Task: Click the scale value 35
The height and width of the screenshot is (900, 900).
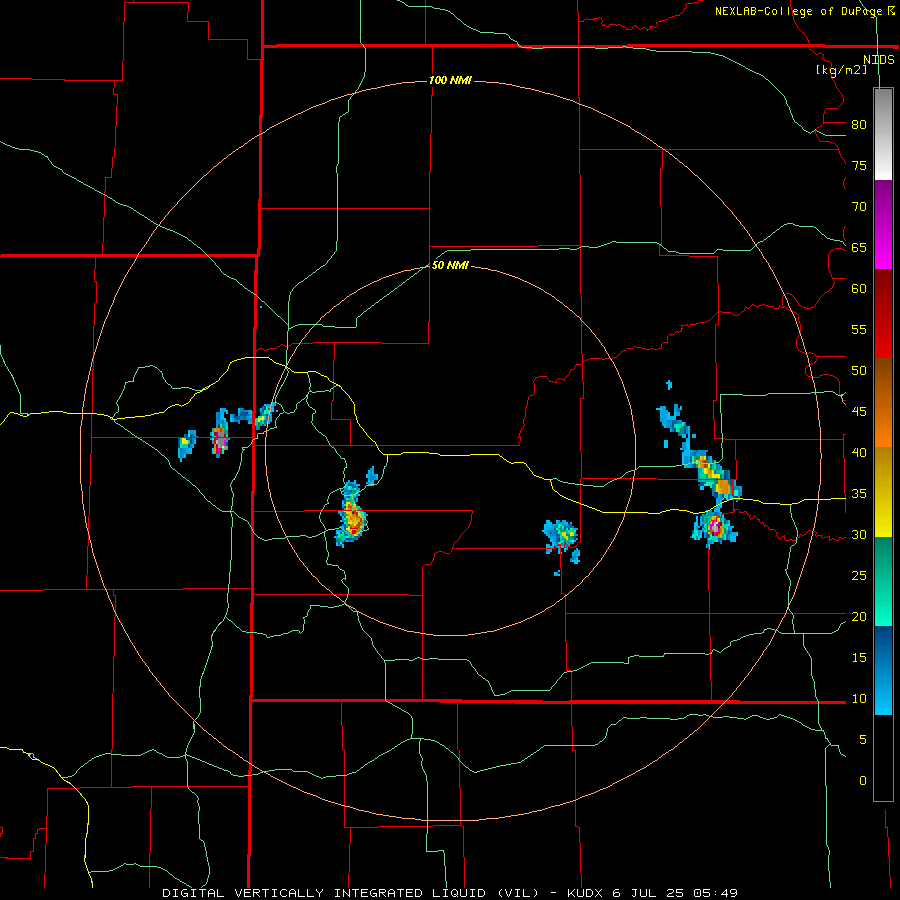Action: [x=859, y=494]
